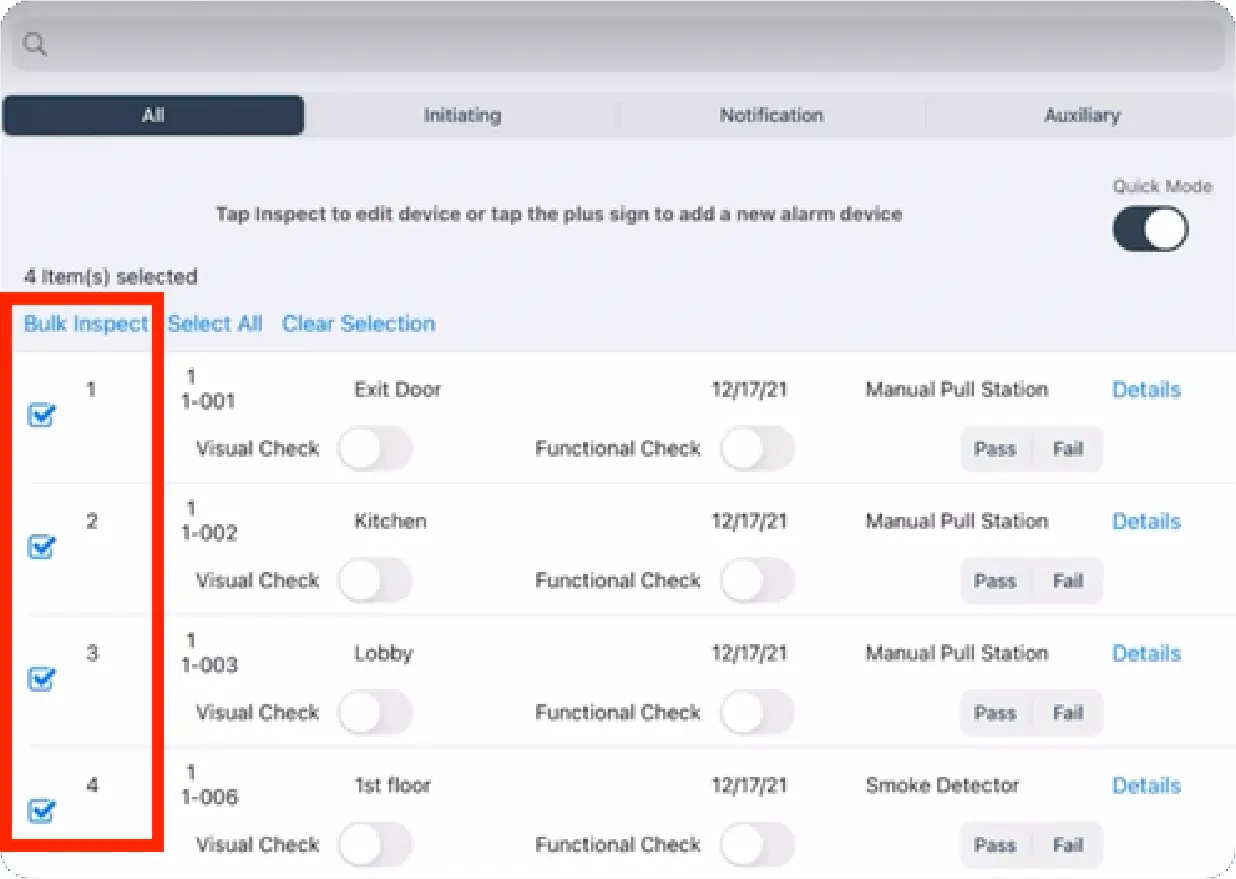1236x879 pixels.
Task: Toggle Visual Check for Lobby device
Action: point(375,713)
